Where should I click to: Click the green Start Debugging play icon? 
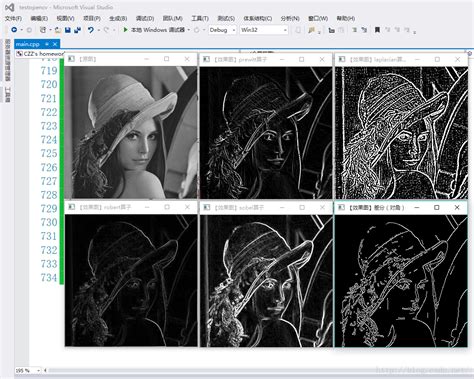tap(125, 30)
